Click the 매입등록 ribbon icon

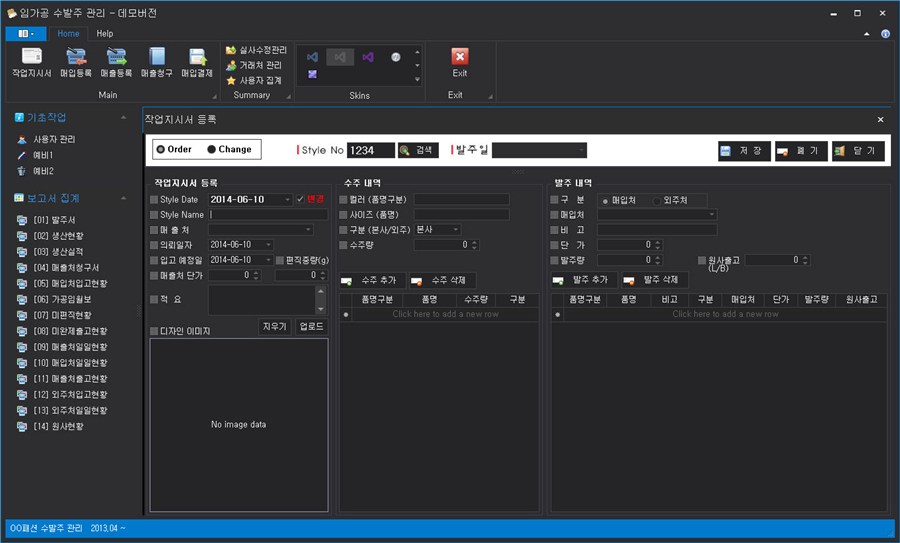(x=76, y=63)
